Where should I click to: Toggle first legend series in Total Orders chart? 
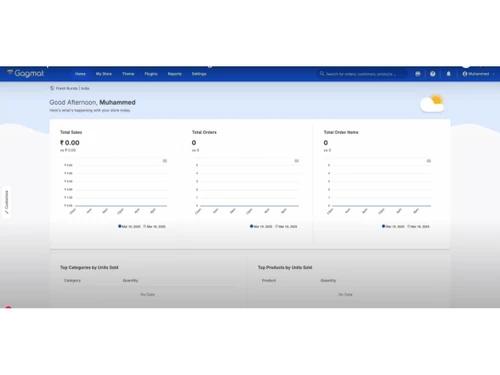click(261, 226)
